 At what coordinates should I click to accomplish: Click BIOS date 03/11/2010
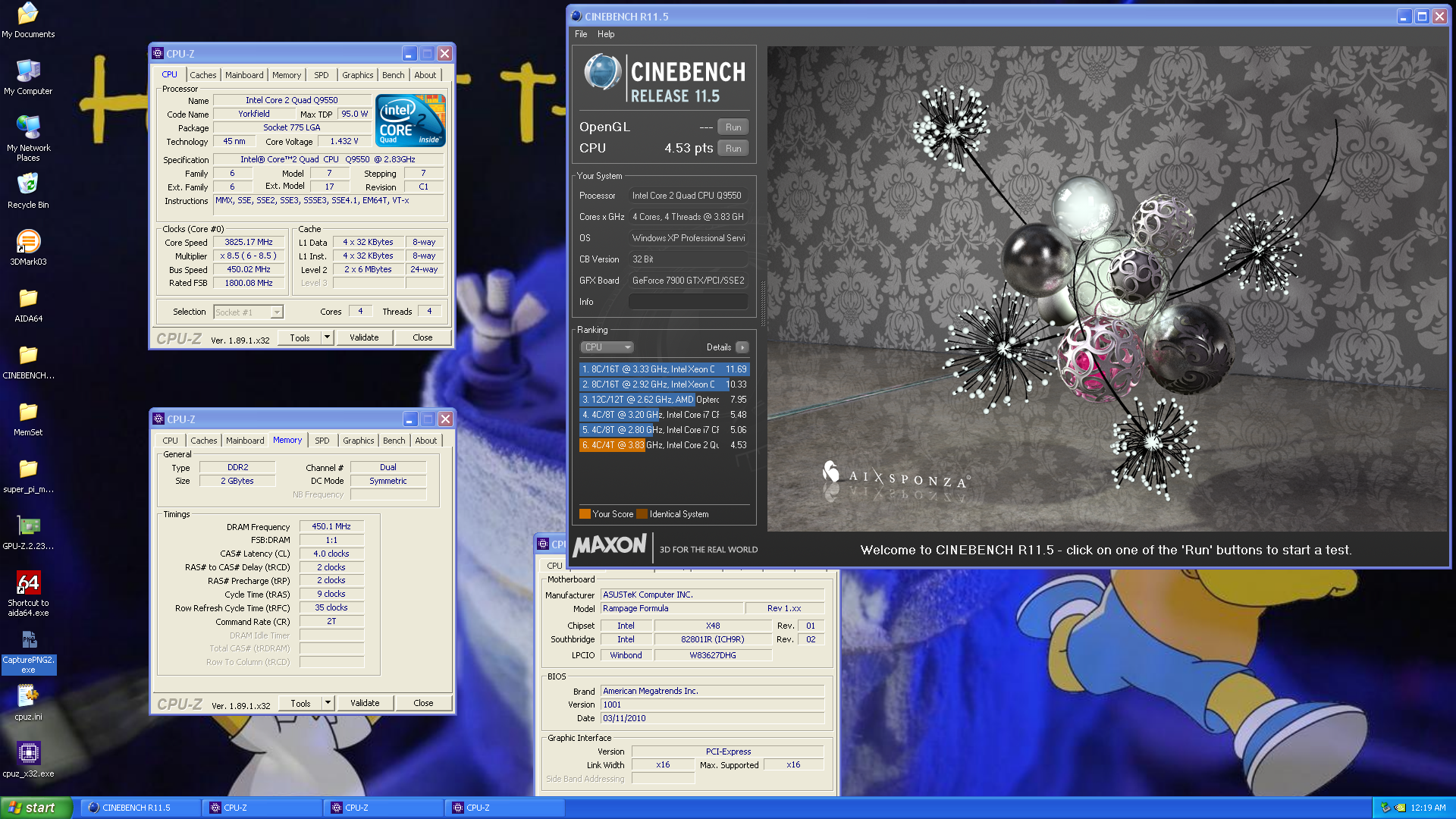[x=713, y=718]
